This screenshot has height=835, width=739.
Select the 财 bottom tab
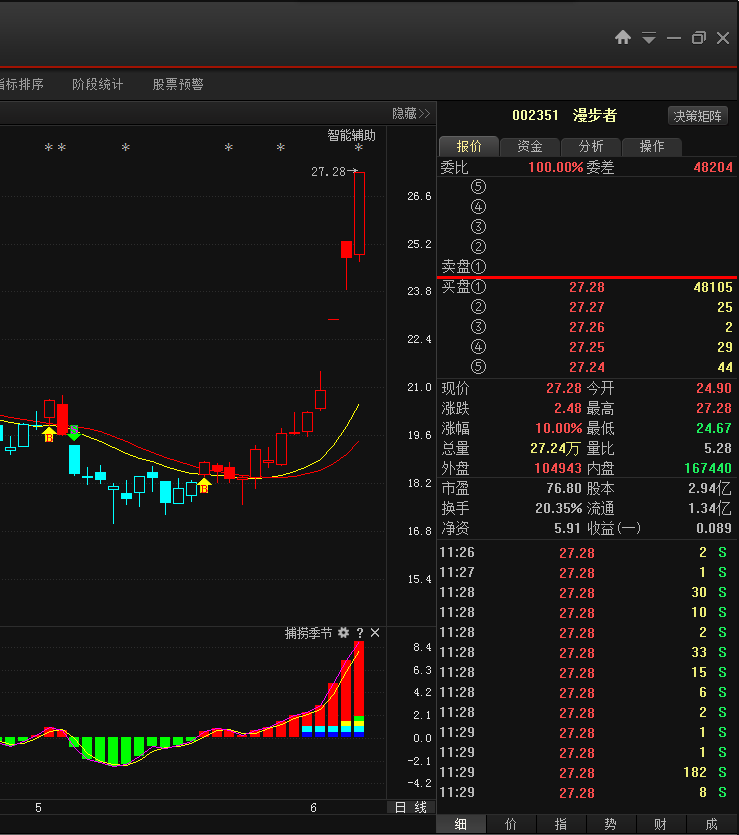pyautogui.click(x=661, y=824)
